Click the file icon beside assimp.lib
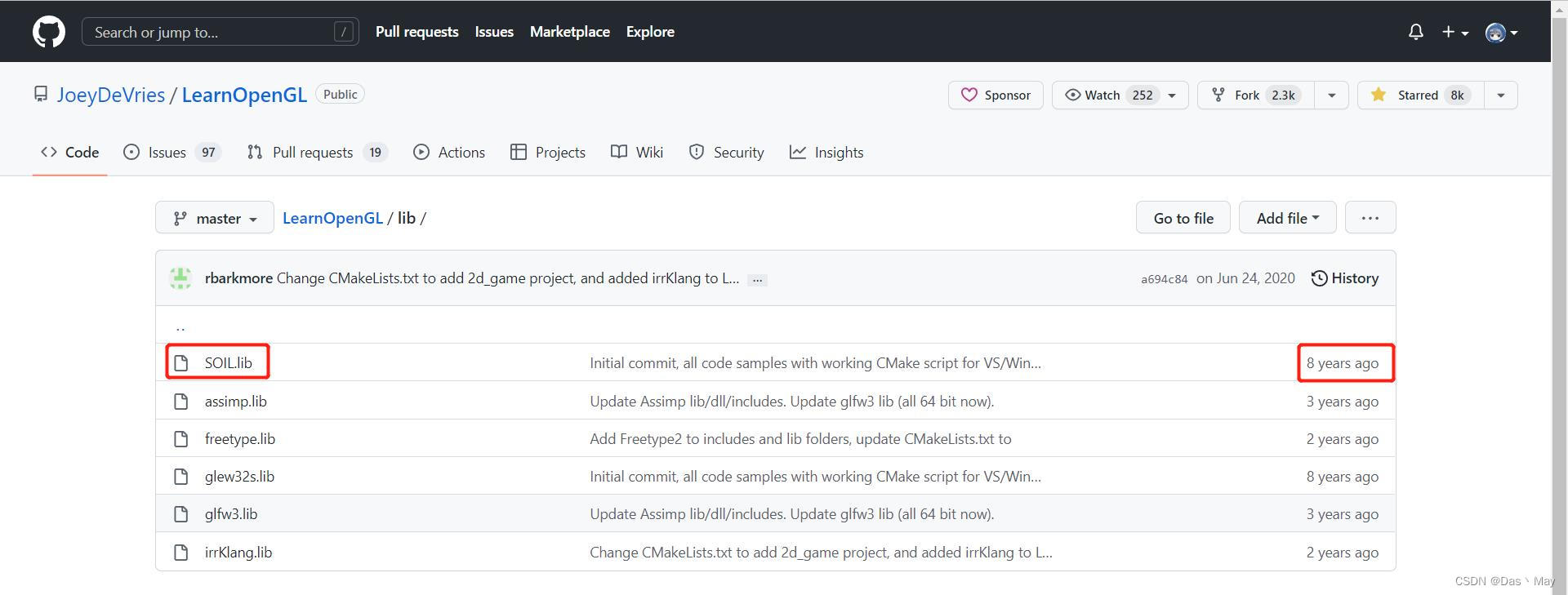1568x595 pixels. pos(181,402)
